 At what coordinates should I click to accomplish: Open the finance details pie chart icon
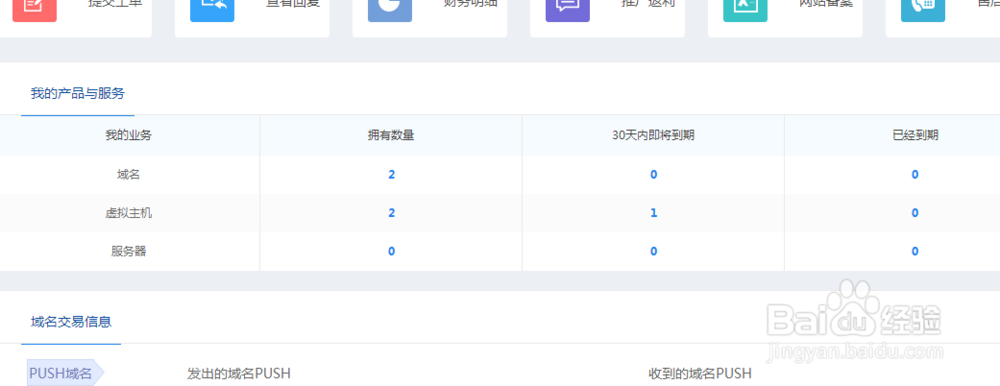click(390, 11)
